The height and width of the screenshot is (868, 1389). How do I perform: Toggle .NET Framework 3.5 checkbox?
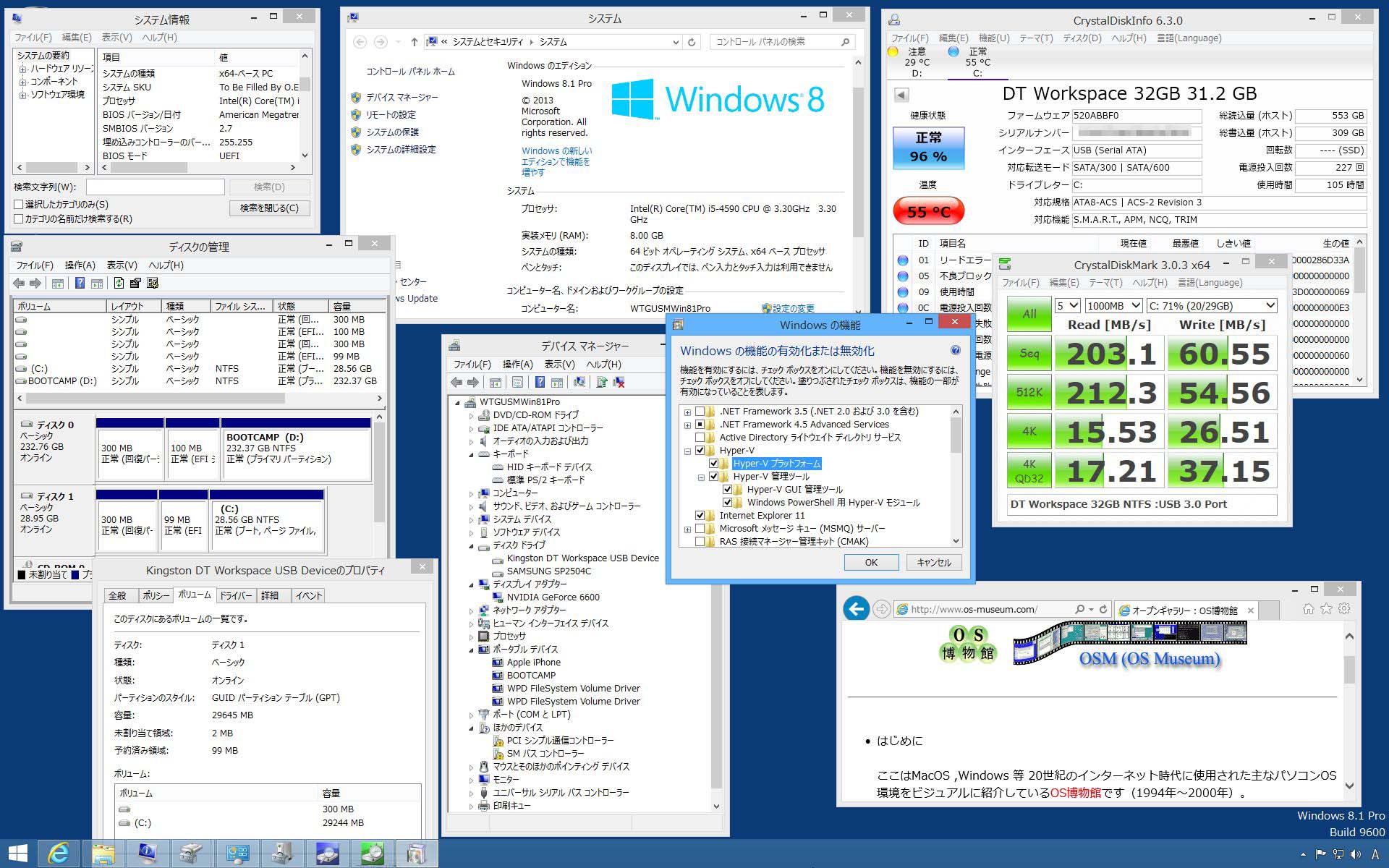point(700,412)
